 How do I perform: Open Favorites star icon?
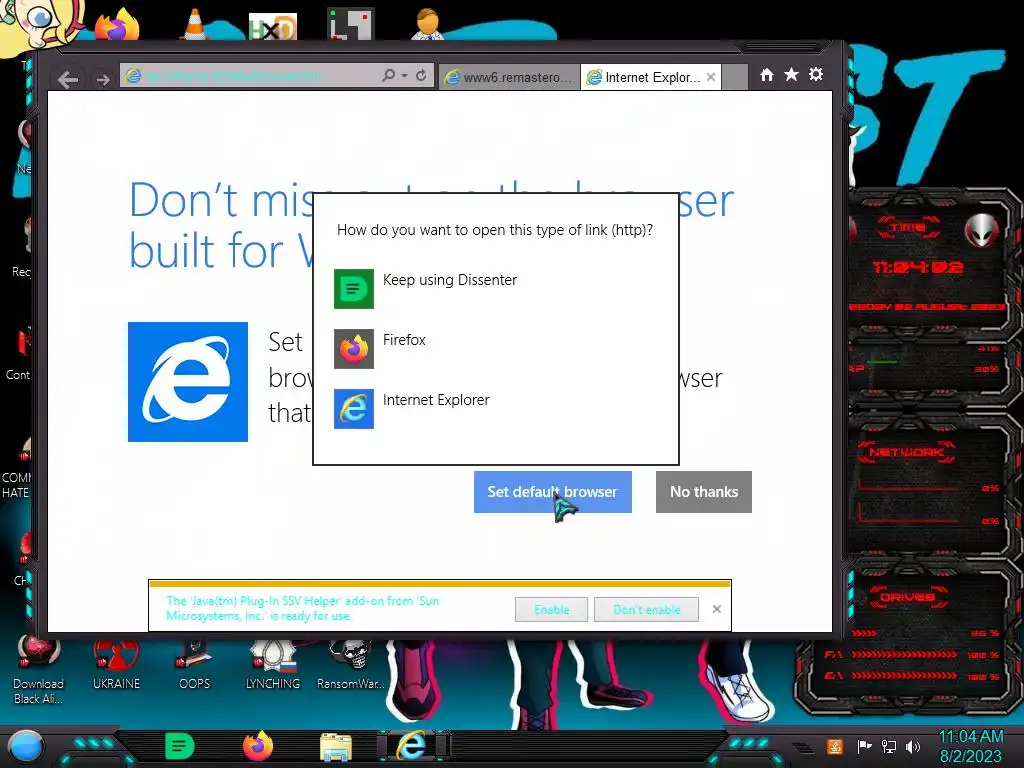[791, 75]
